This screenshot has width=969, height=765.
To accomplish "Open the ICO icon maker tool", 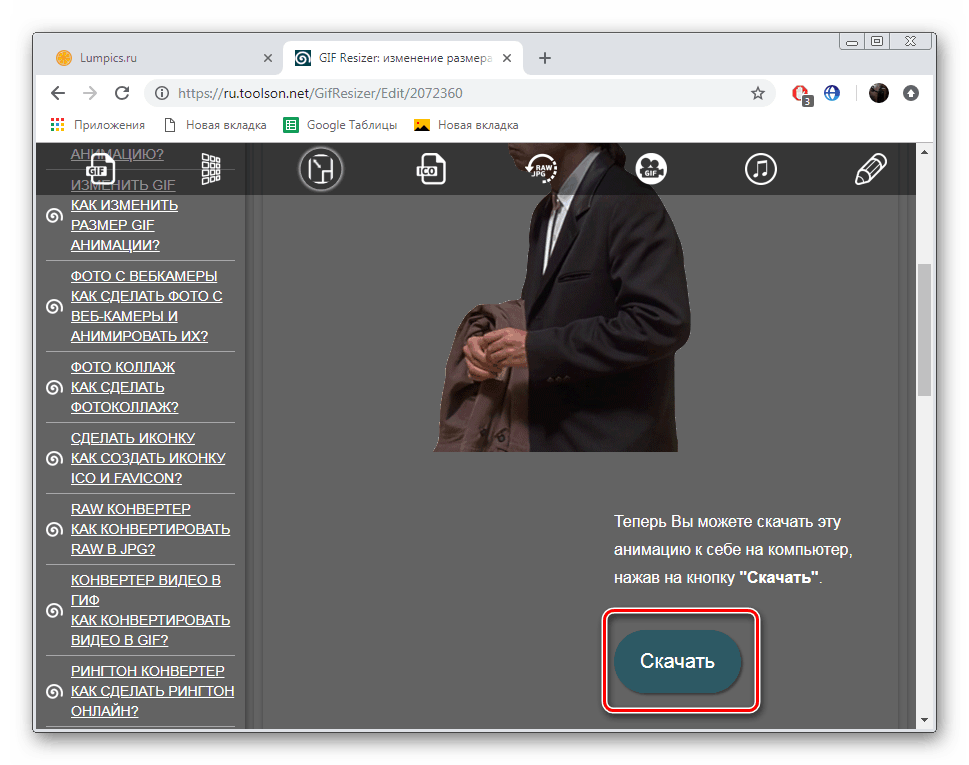I will pos(431,169).
